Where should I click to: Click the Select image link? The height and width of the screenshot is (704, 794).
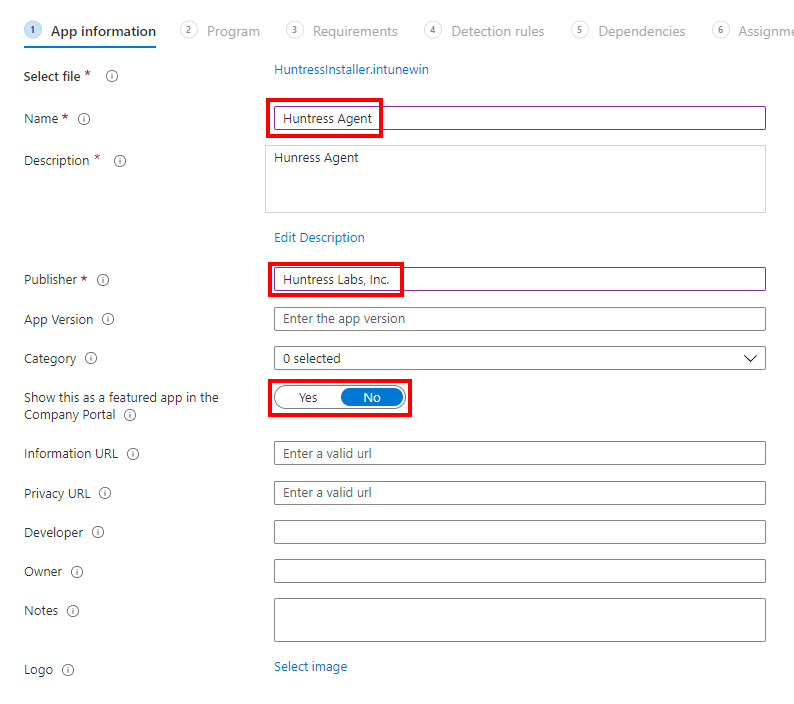coord(310,667)
